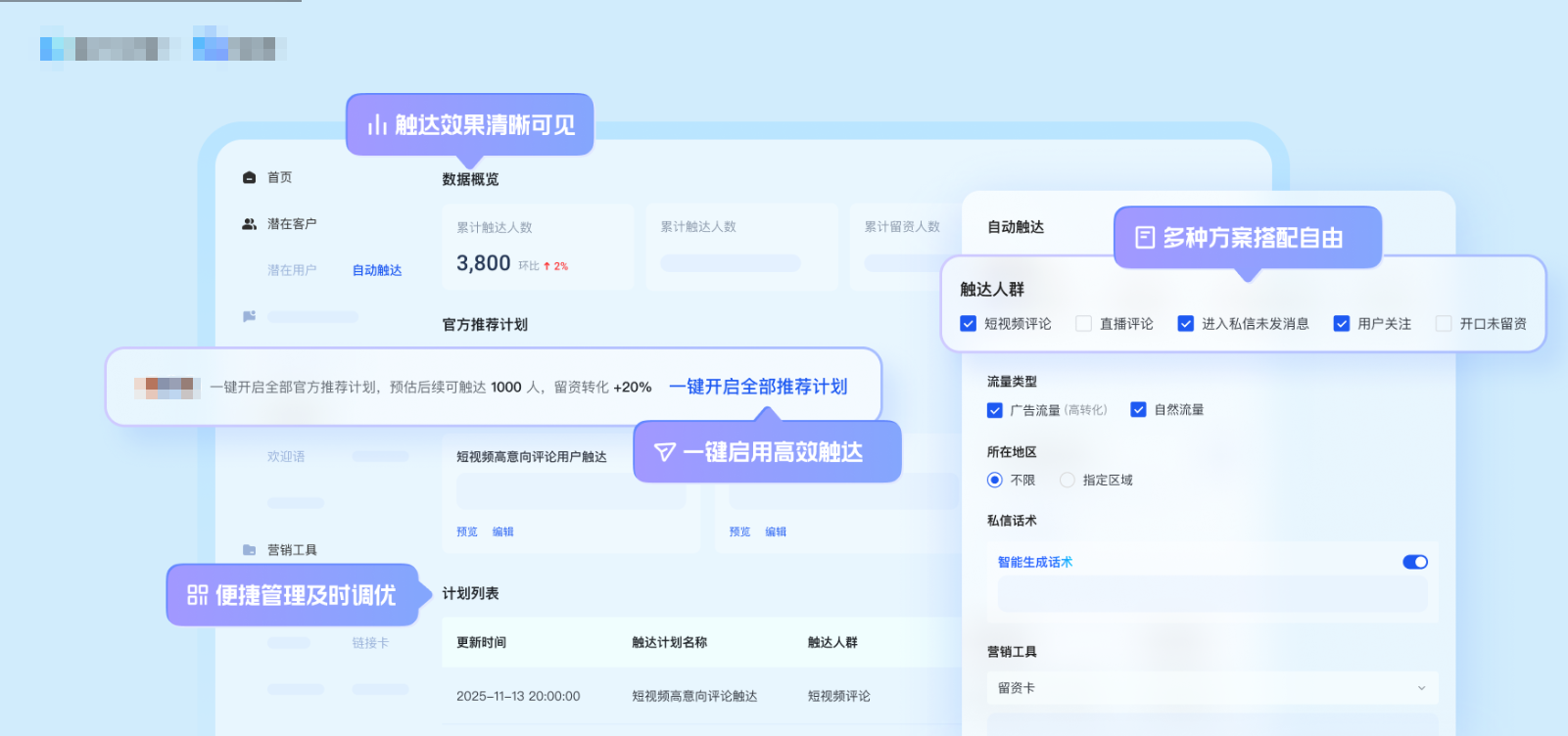Click the 短视频高意向评论触达 plan name
This screenshot has height=736, width=1568.
click(694, 697)
